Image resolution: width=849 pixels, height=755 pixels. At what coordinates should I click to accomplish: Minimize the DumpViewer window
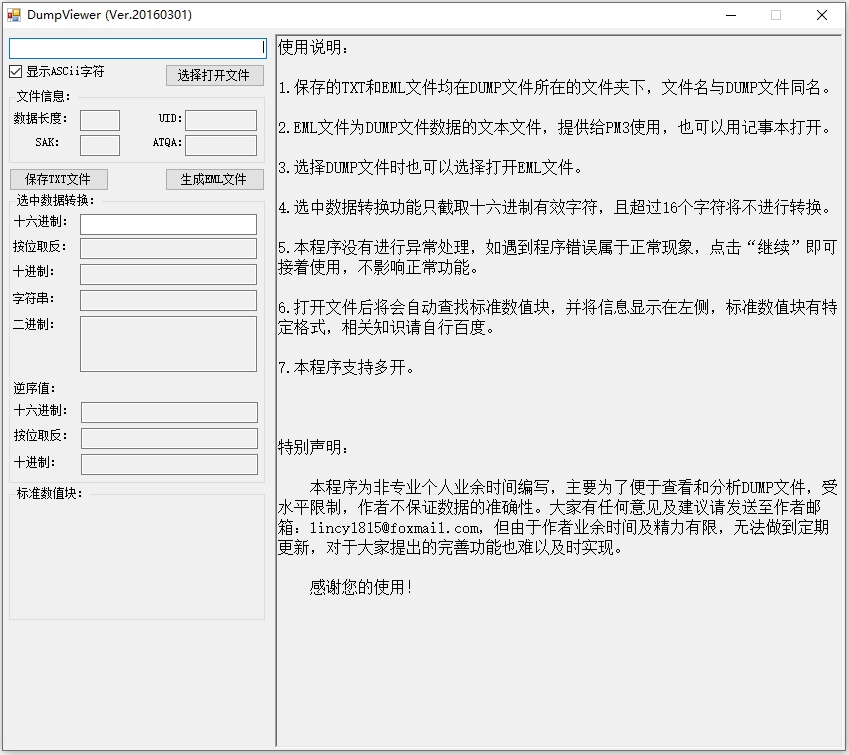coord(731,15)
